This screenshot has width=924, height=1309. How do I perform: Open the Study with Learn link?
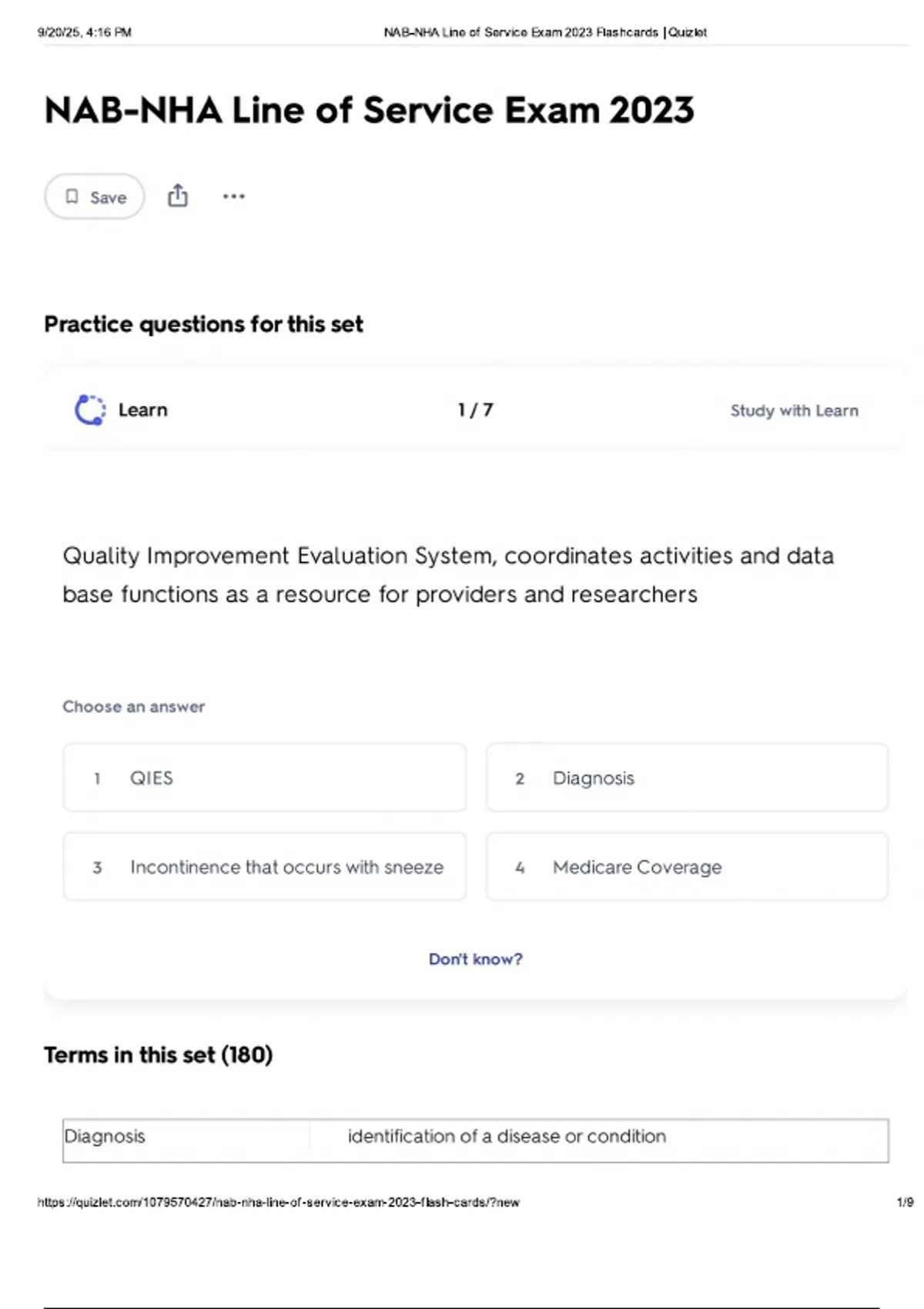(x=794, y=410)
